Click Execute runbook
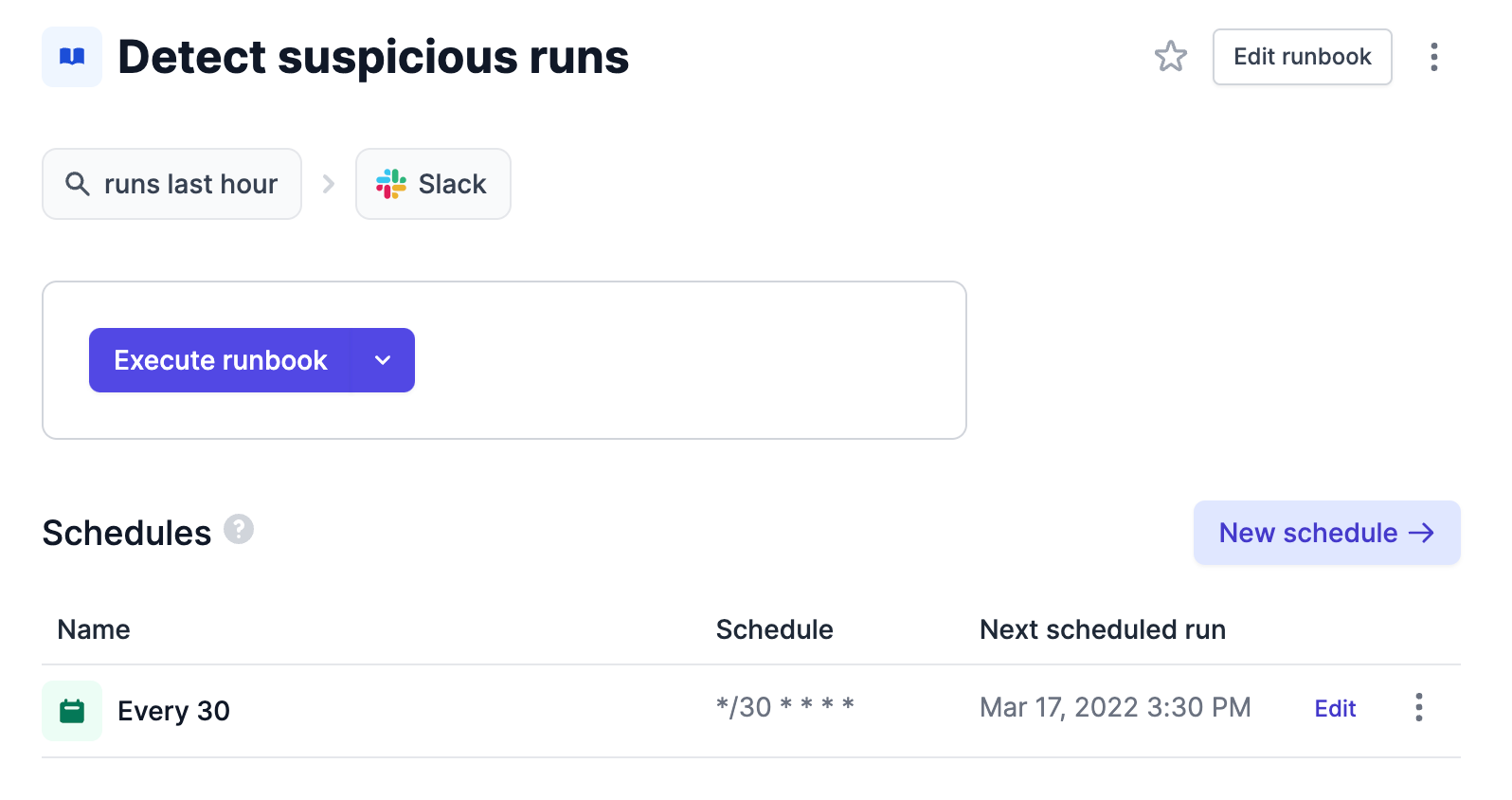The image size is (1512, 800). [x=221, y=360]
